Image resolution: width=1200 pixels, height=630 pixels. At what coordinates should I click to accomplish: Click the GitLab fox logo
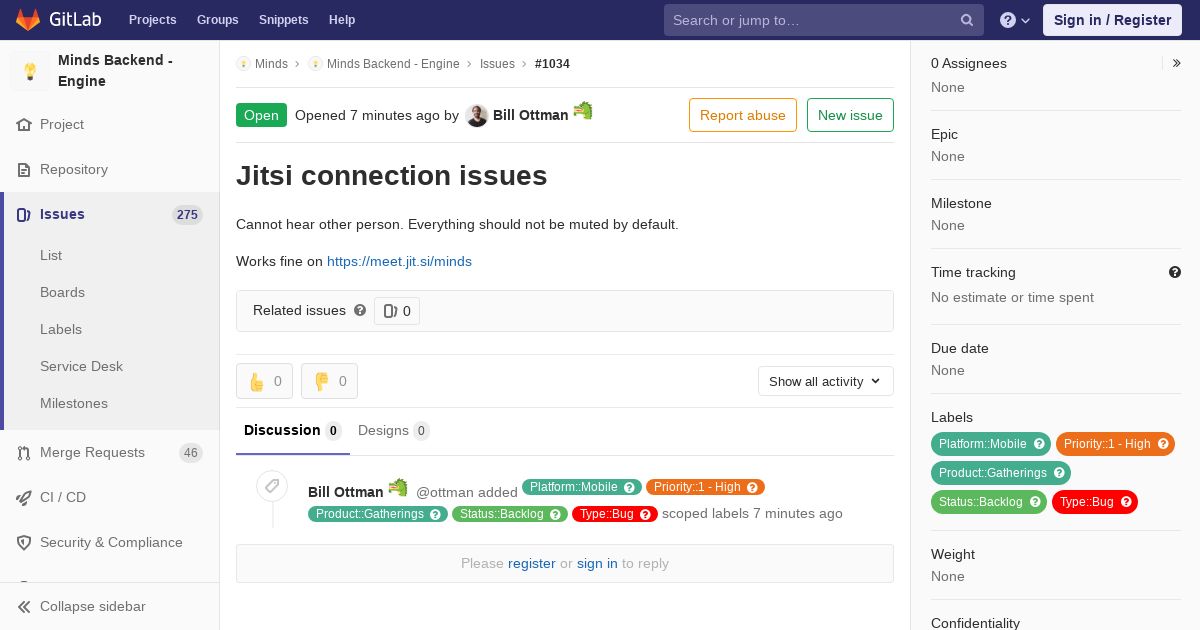pyautogui.click(x=28, y=19)
